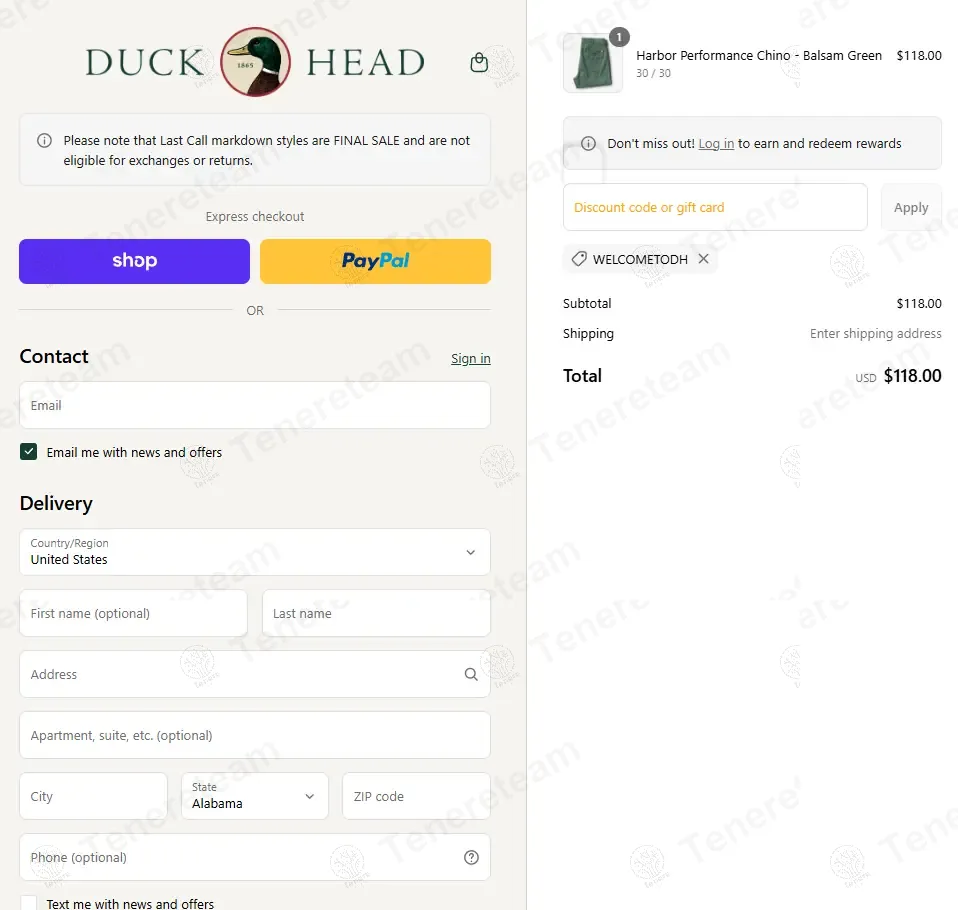This screenshot has height=910, width=958.
Task: Click the Sign in link
Action: [470, 359]
